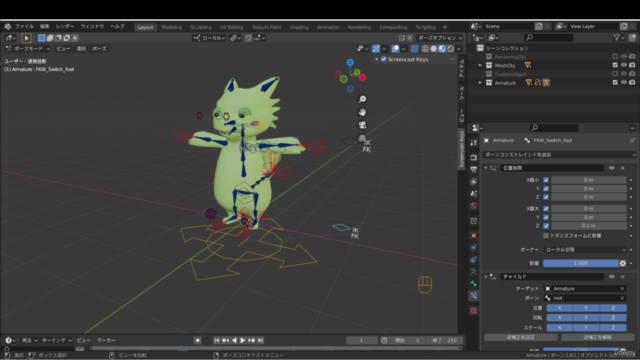This screenshot has height=360, width=640.
Task: Open the ポーズ menu in viewport header
Action: (x=99, y=49)
